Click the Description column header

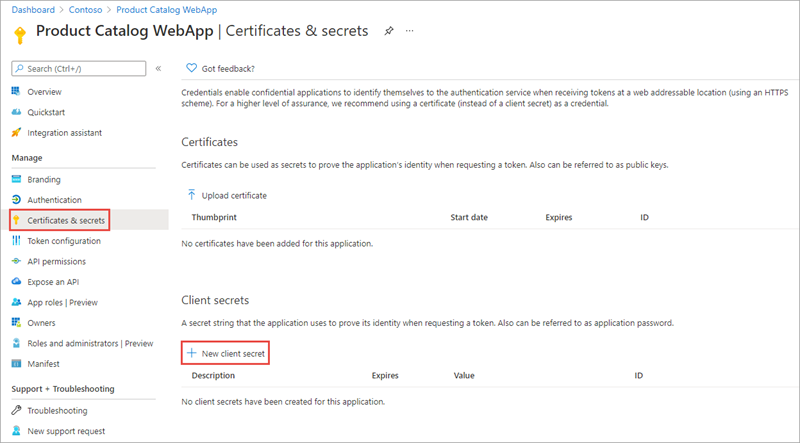point(213,375)
